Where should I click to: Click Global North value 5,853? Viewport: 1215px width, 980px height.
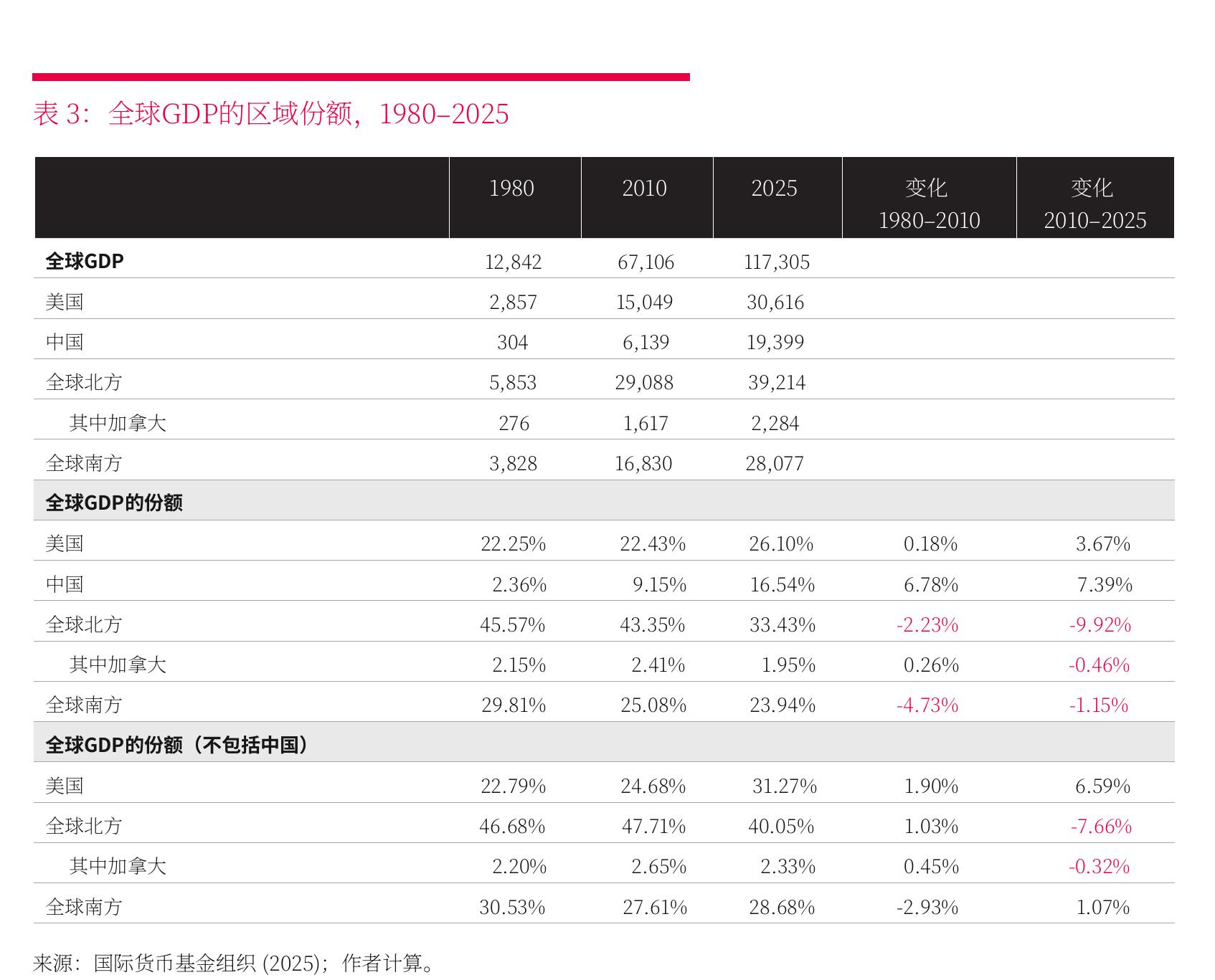(x=513, y=383)
